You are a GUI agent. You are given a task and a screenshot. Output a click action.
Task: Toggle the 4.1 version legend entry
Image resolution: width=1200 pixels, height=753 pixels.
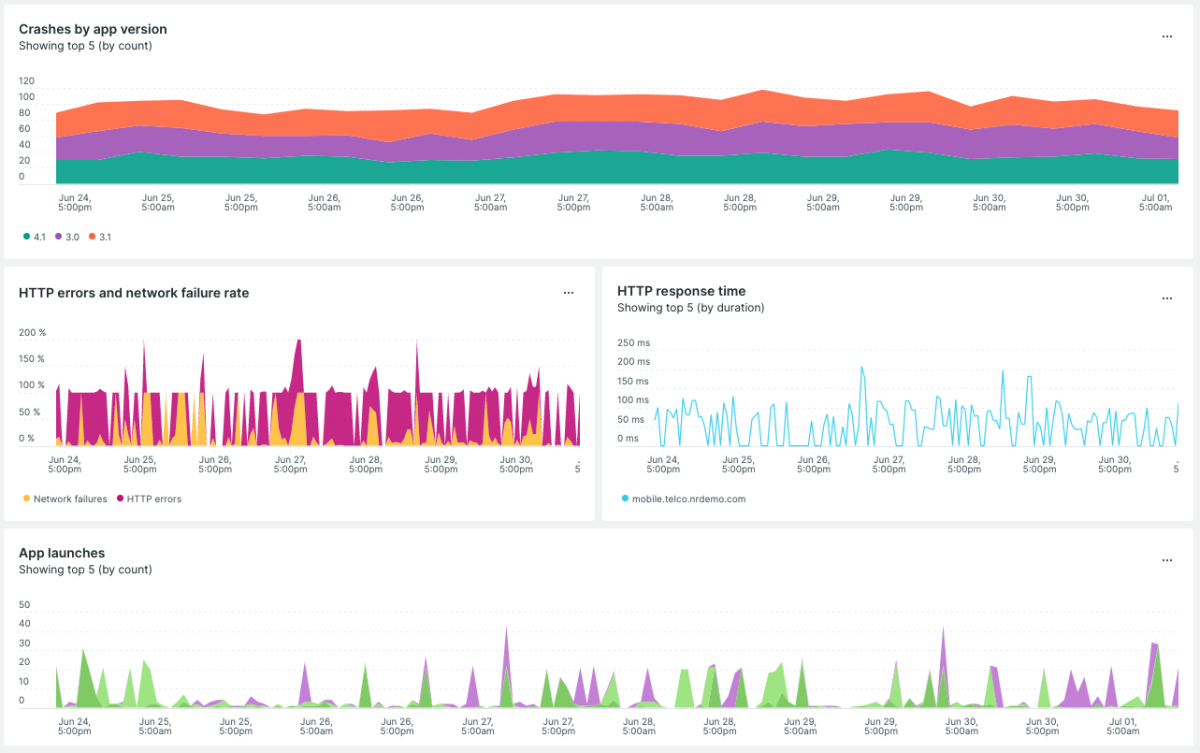[x=36, y=236]
